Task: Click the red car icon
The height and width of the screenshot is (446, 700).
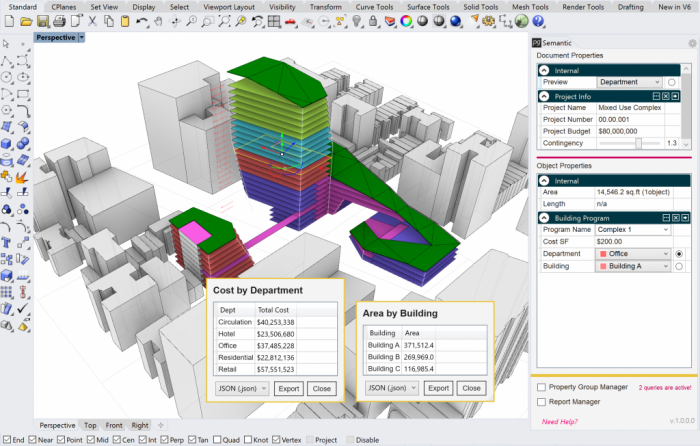Action: 291,21
